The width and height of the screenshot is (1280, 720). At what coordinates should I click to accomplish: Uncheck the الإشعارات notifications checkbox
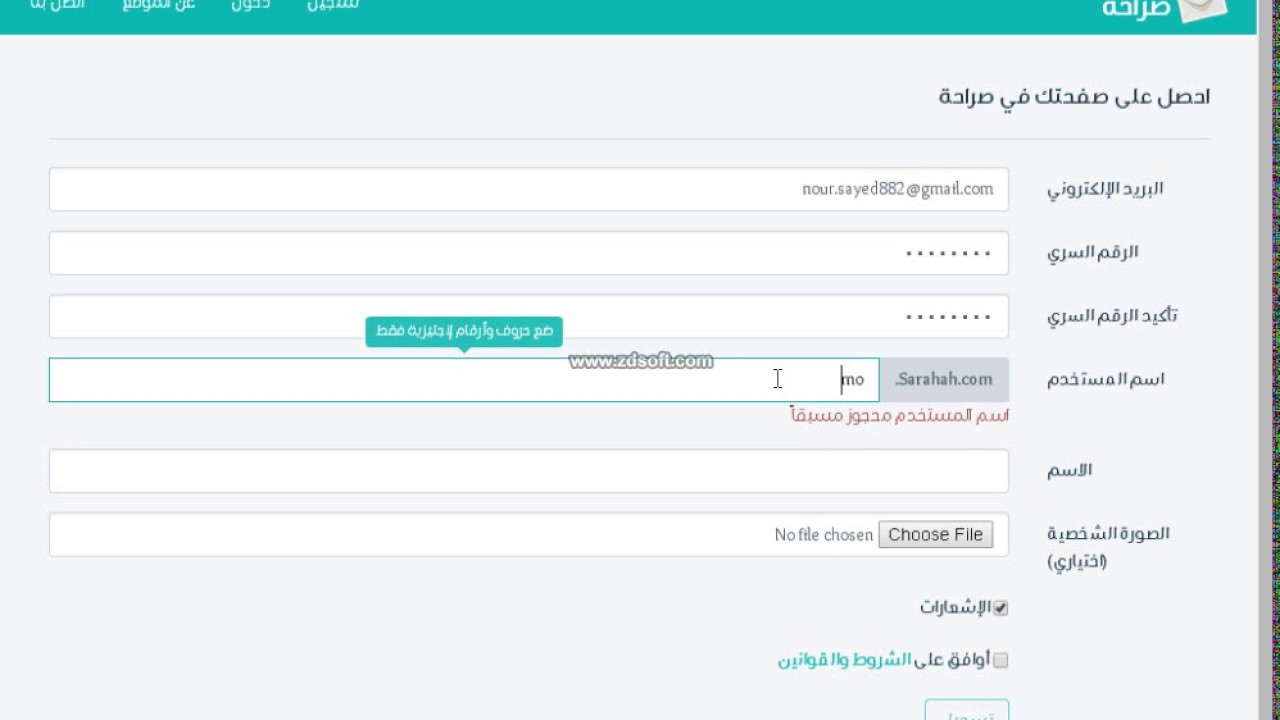point(1000,608)
